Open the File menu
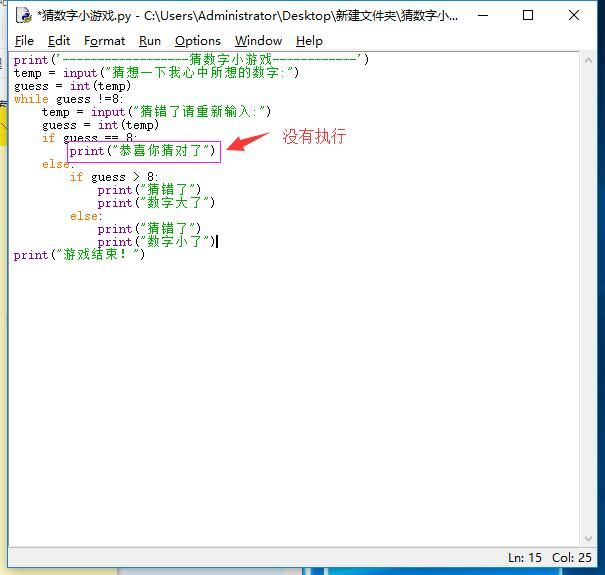605x575 pixels. click(x=24, y=41)
